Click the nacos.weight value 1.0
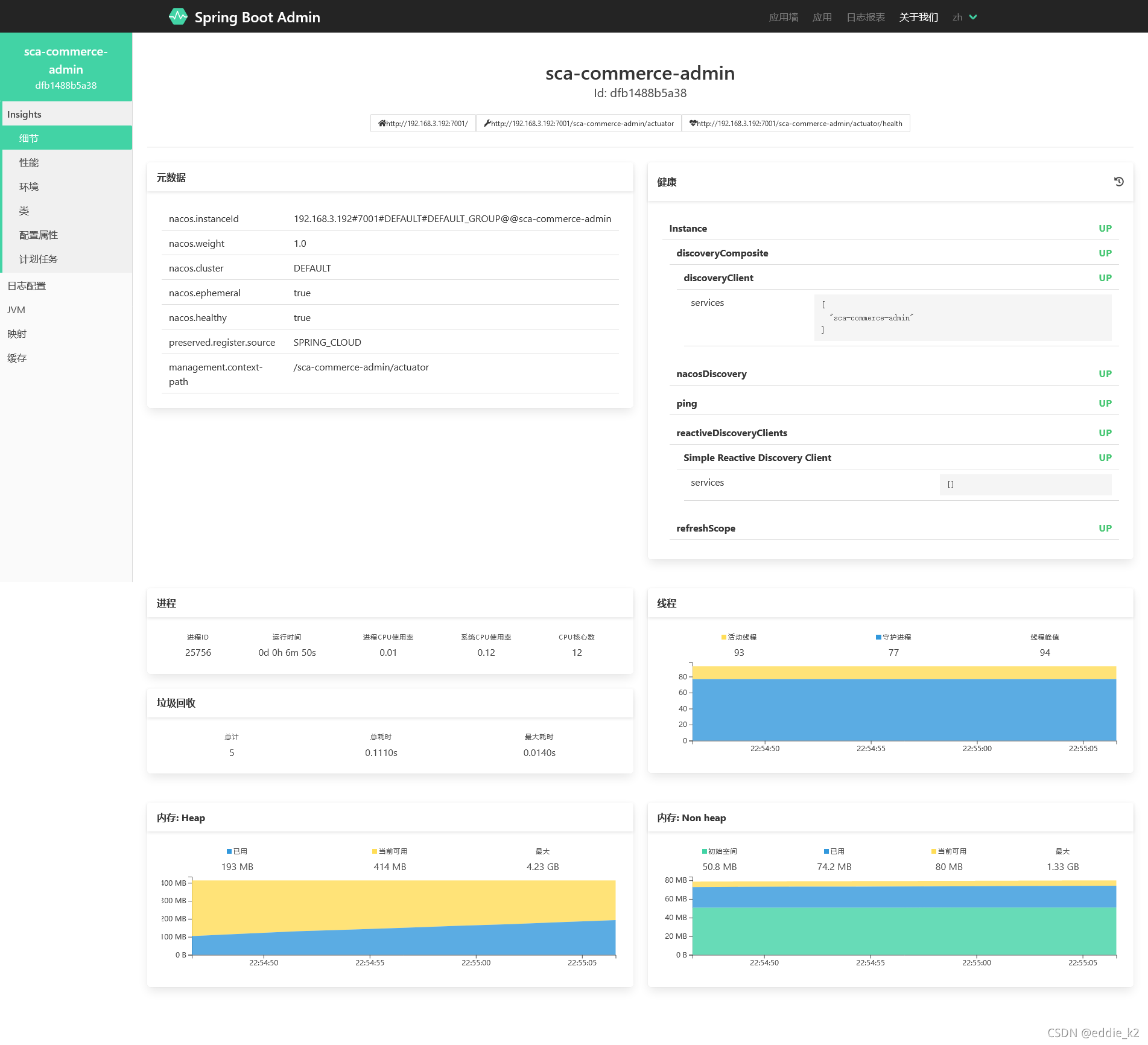Screen dimensions: 1148x1045 pyautogui.click(x=300, y=243)
